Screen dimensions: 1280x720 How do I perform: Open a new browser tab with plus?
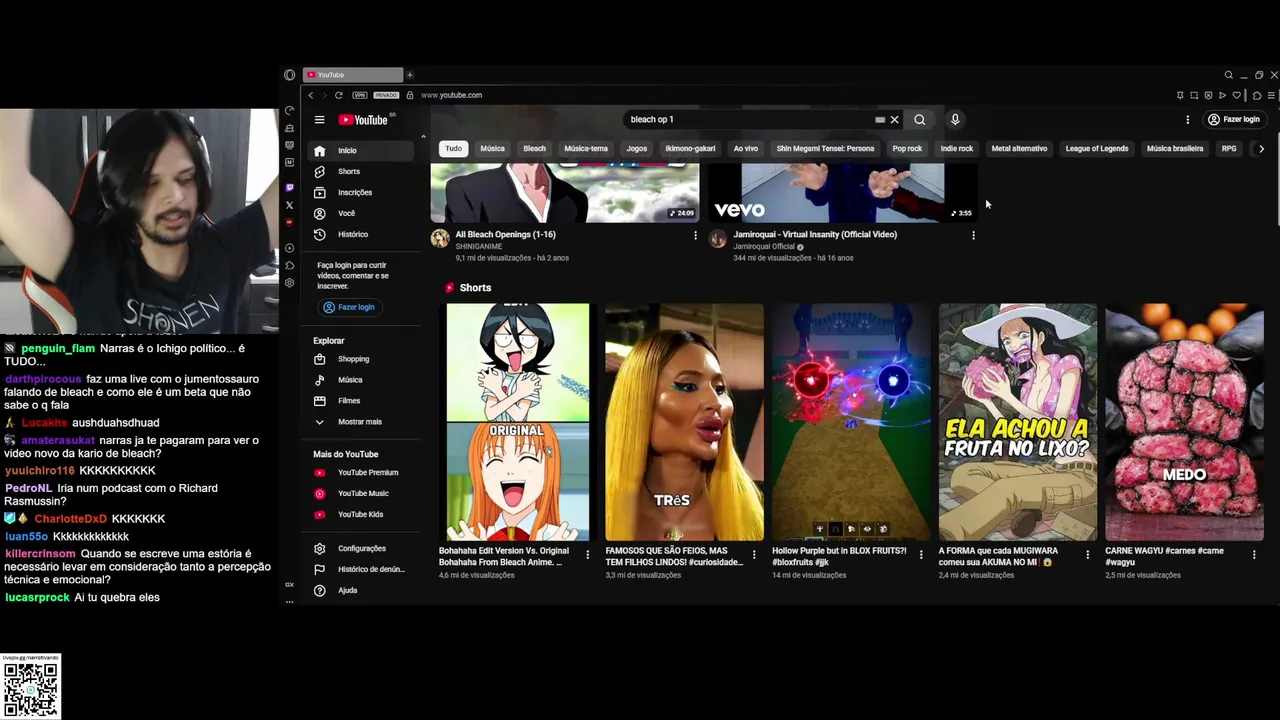pos(409,75)
